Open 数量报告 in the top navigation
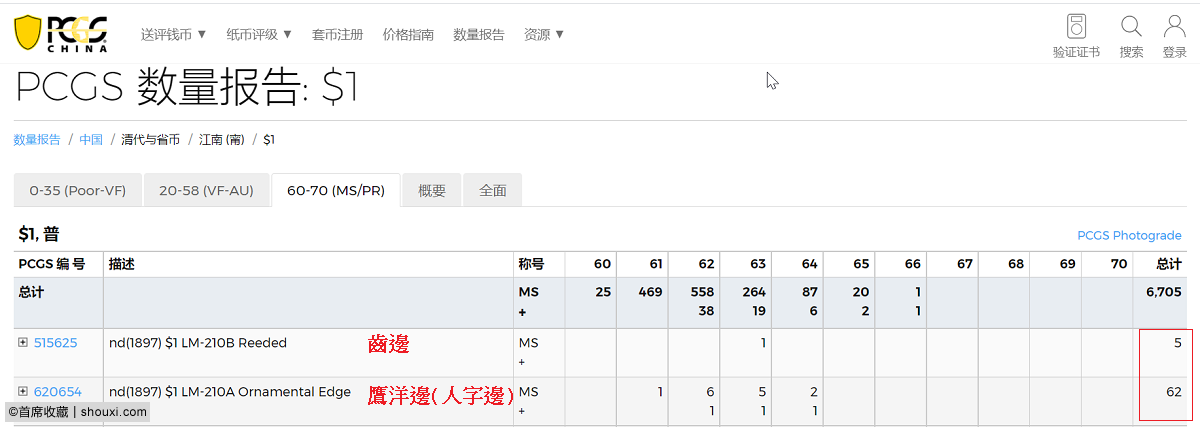Screen dimensions: 1200x427 tap(479, 34)
